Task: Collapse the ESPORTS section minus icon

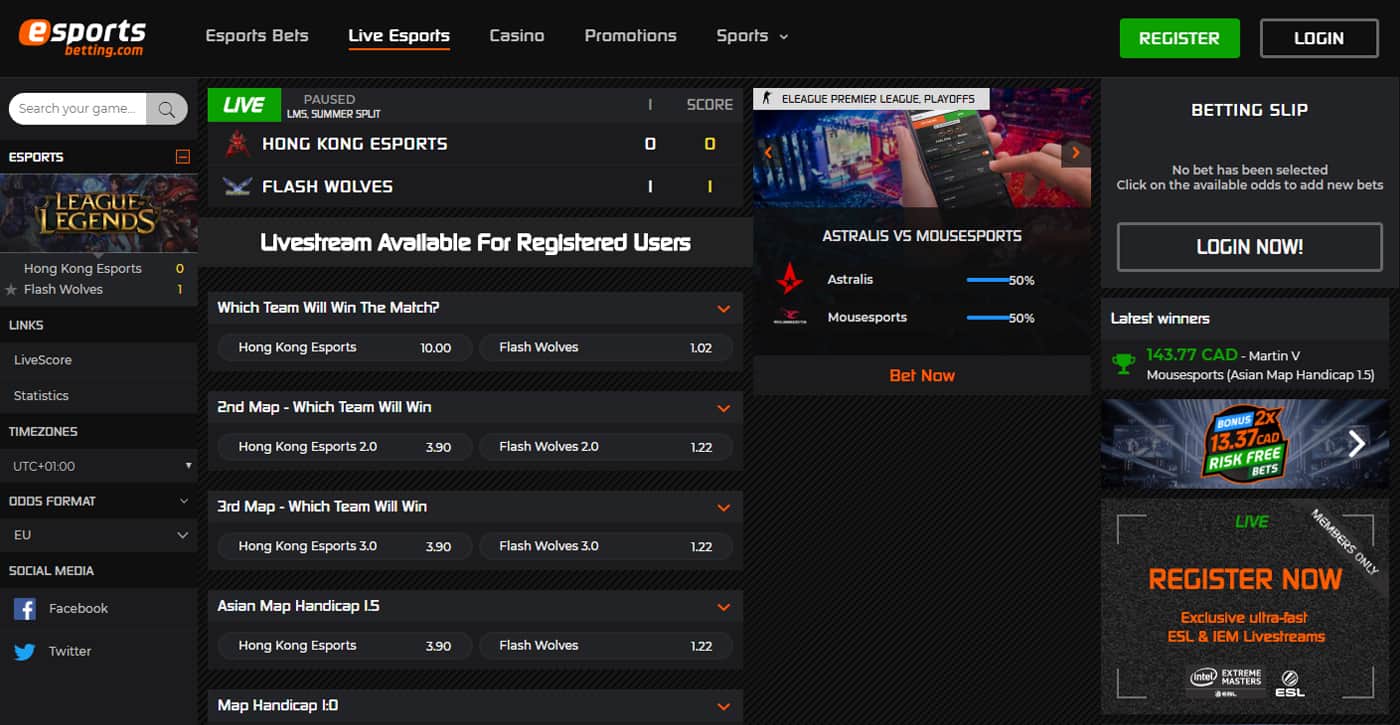Action: tap(182, 157)
